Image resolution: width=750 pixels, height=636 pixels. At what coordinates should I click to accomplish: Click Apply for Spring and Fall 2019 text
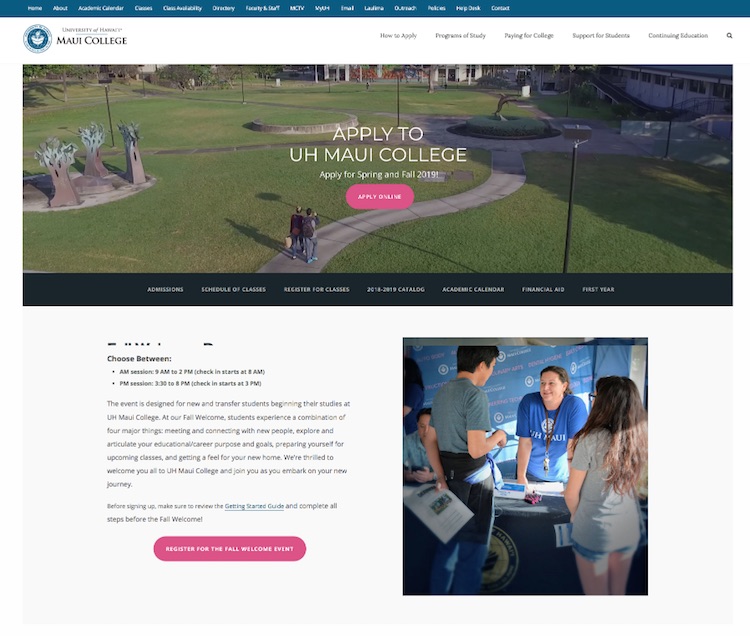[x=379, y=175]
